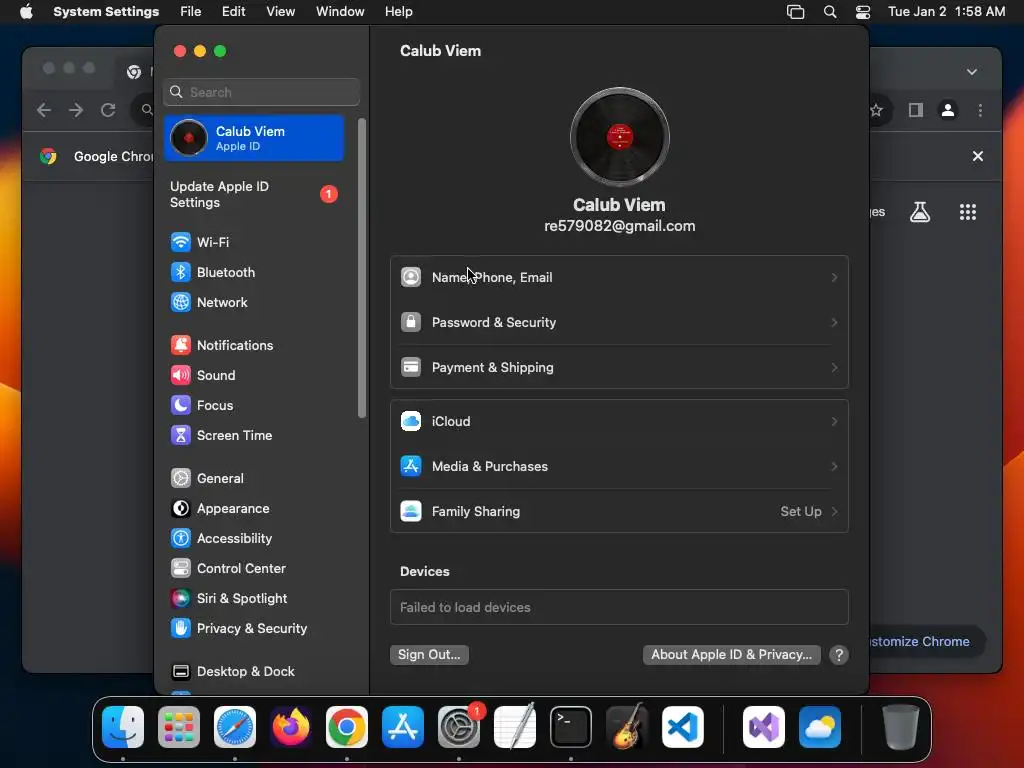Open Firefox from the Dock
This screenshot has height=768, width=1024.
coord(291,727)
